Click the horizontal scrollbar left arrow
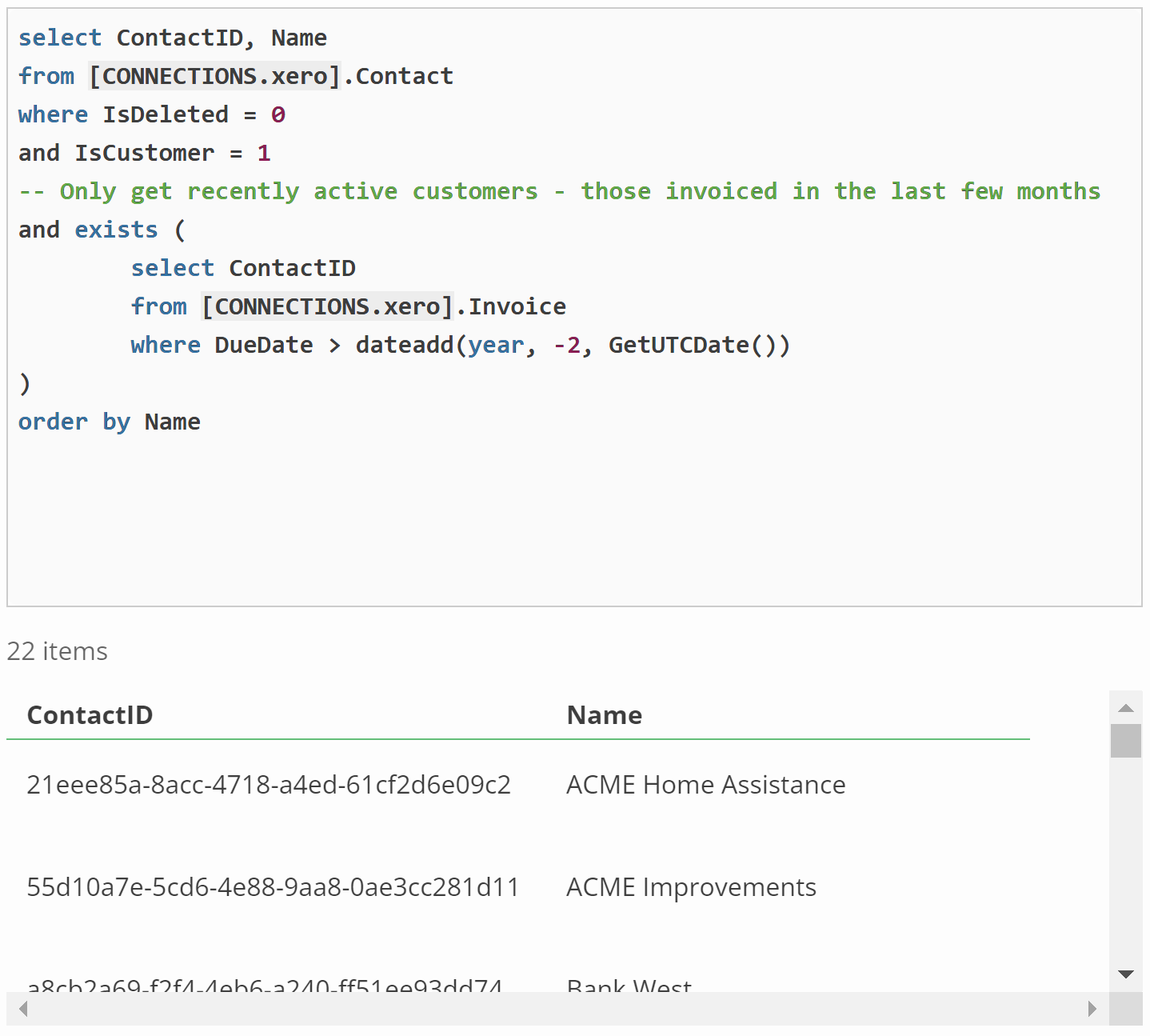This screenshot has width=1150, height=1036. [x=23, y=1009]
